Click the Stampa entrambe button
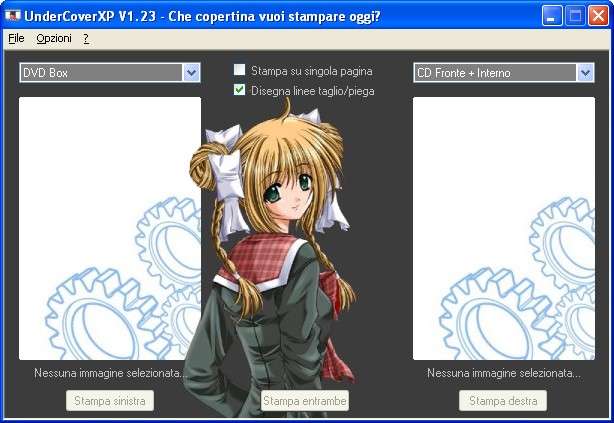The width and height of the screenshot is (614, 423). pos(305,401)
